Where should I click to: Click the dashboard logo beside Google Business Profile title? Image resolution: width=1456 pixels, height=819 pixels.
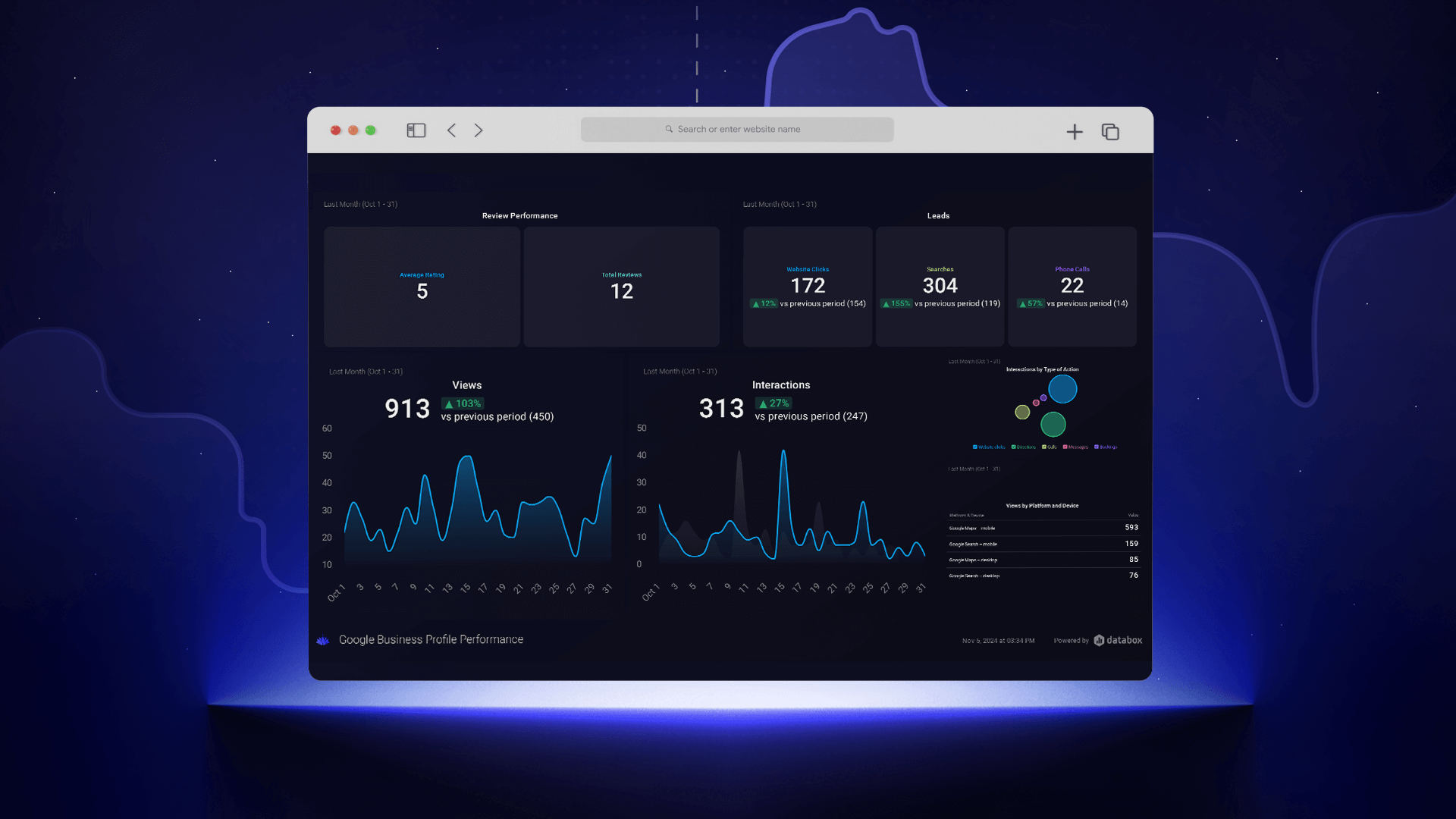point(323,640)
